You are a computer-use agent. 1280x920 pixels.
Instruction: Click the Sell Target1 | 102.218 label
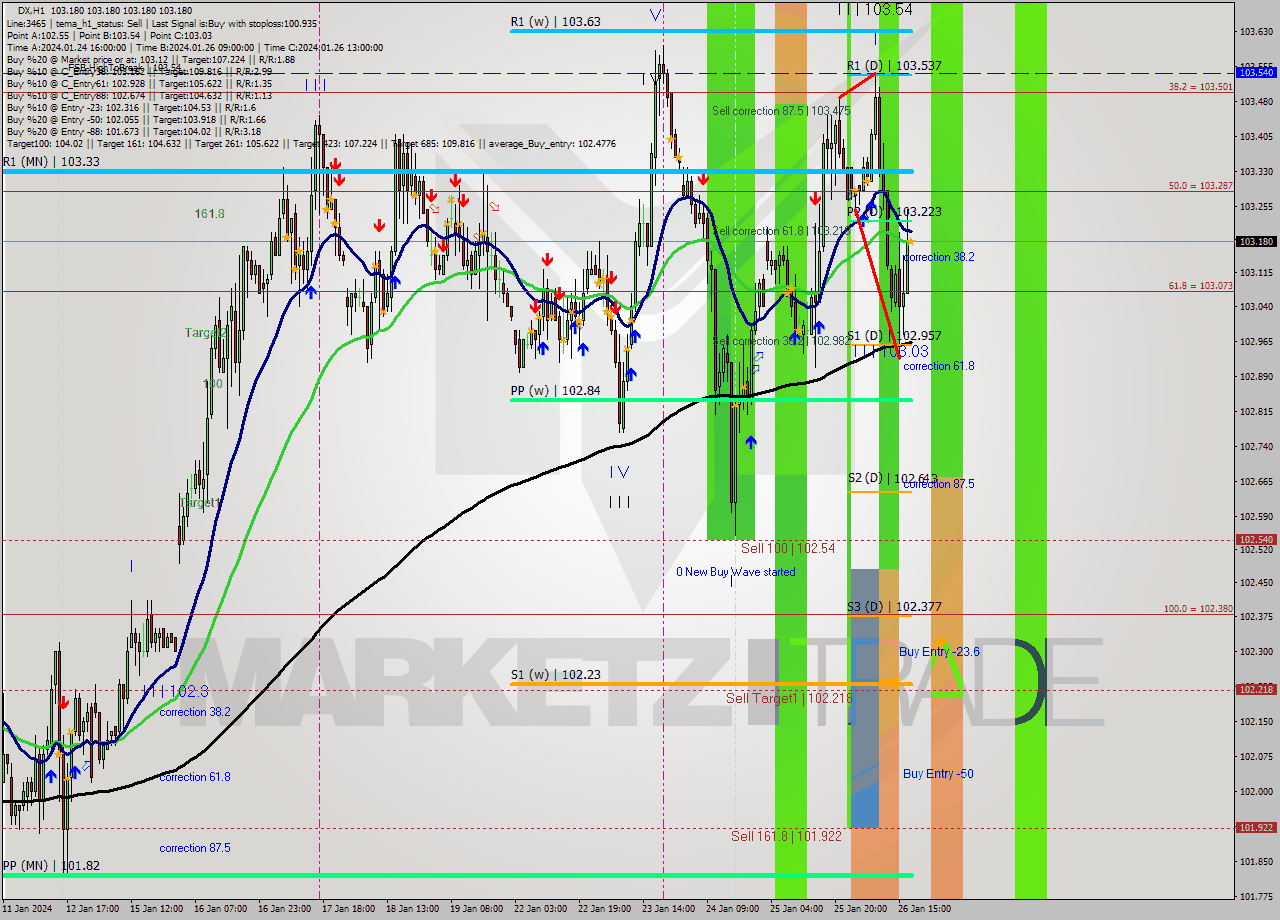pos(789,698)
